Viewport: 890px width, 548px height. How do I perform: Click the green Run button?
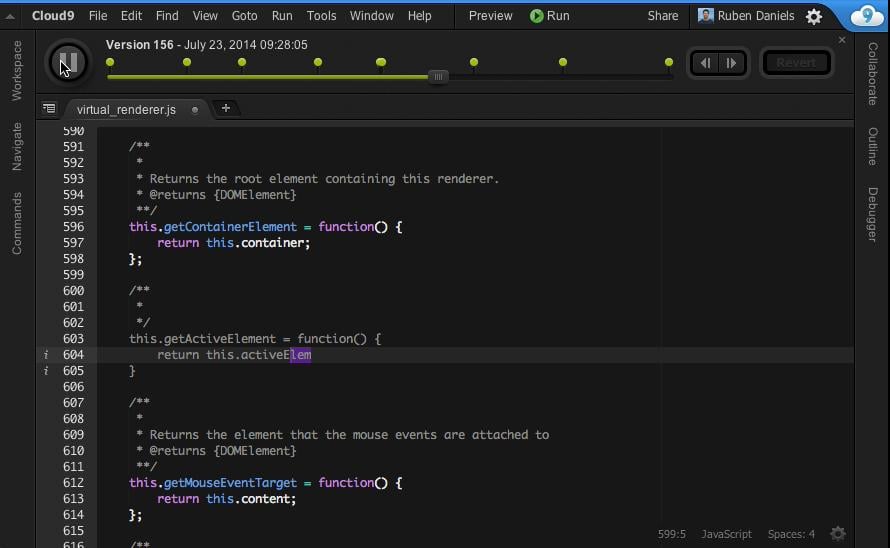point(549,16)
